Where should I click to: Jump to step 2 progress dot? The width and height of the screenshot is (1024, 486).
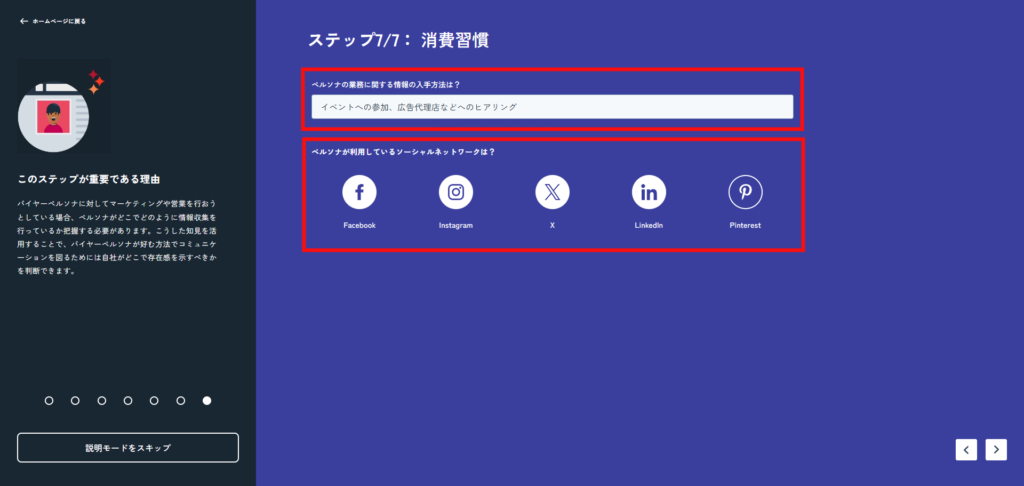click(x=75, y=400)
